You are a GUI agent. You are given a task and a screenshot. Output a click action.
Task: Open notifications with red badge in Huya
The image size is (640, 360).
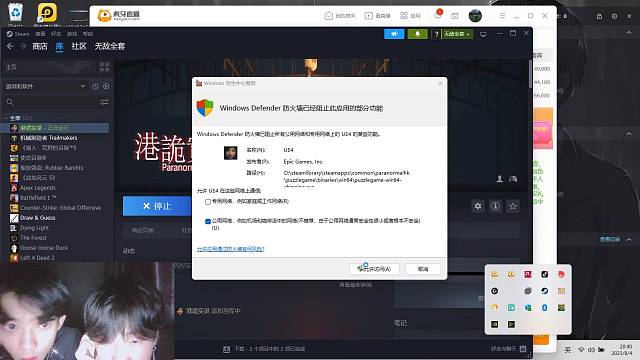(438, 15)
